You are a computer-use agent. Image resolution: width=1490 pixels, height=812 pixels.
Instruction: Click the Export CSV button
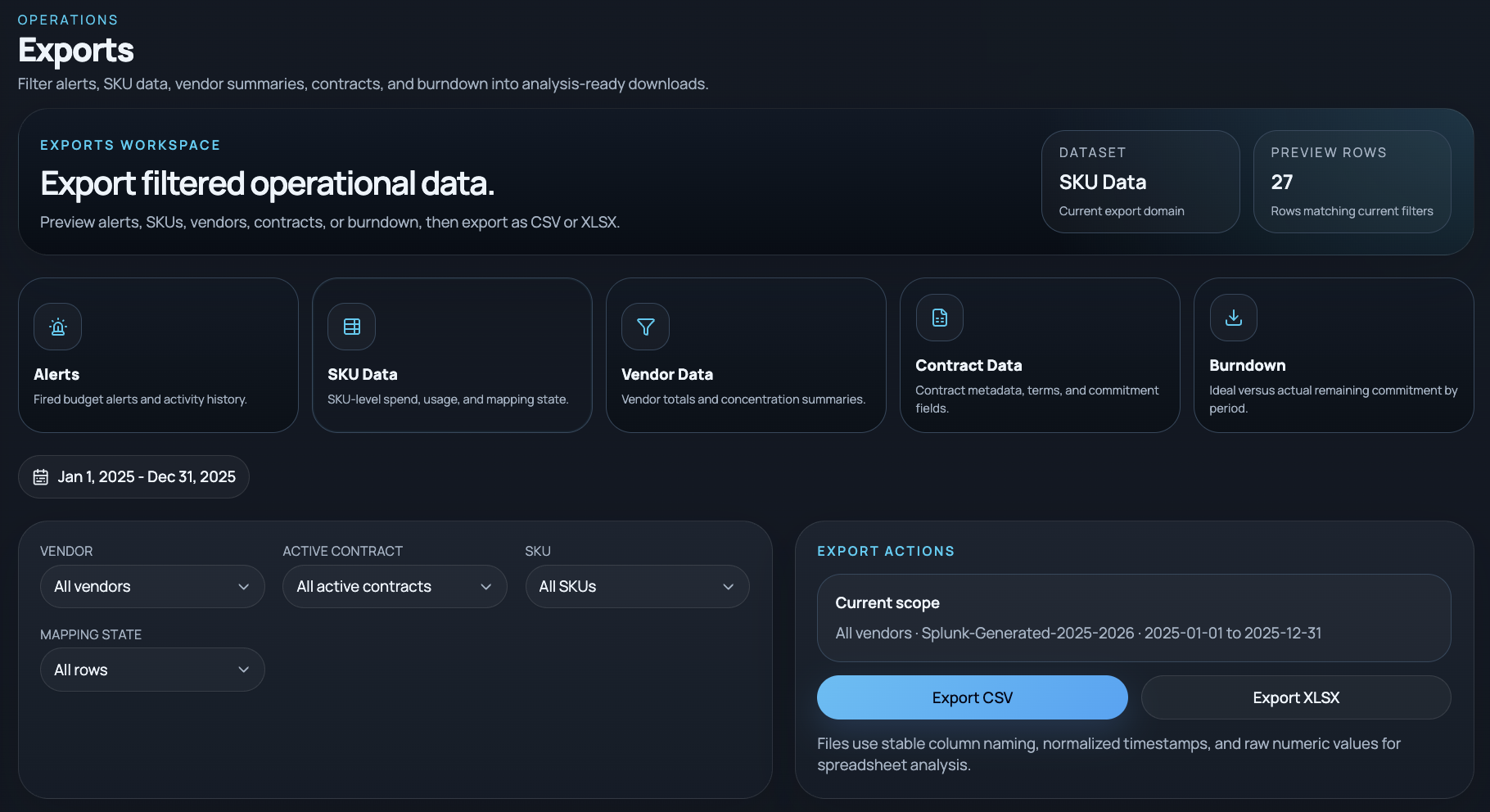[x=971, y=697]
